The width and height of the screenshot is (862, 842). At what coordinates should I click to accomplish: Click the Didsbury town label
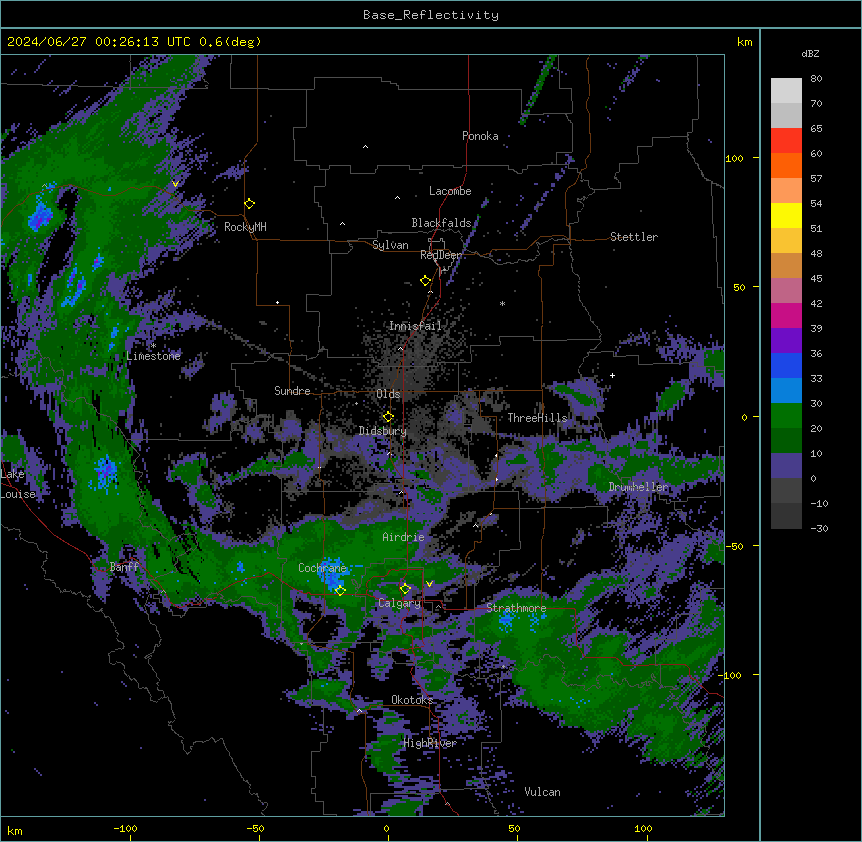383,431
